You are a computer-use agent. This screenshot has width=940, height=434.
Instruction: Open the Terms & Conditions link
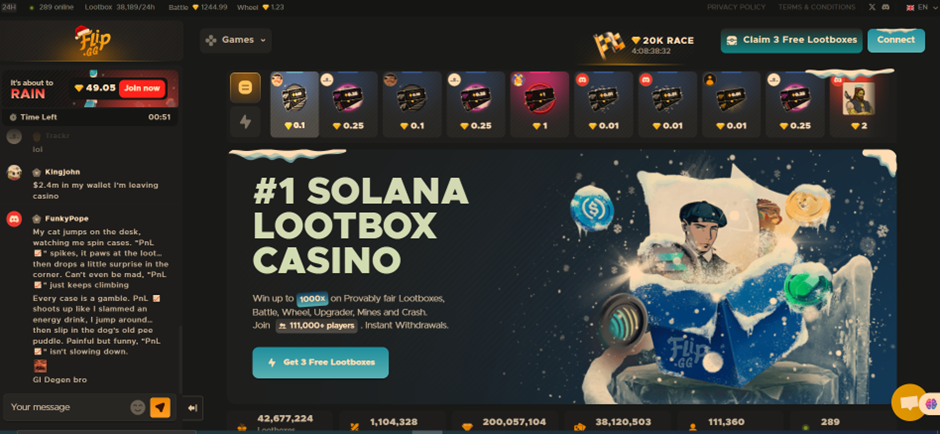817,7
